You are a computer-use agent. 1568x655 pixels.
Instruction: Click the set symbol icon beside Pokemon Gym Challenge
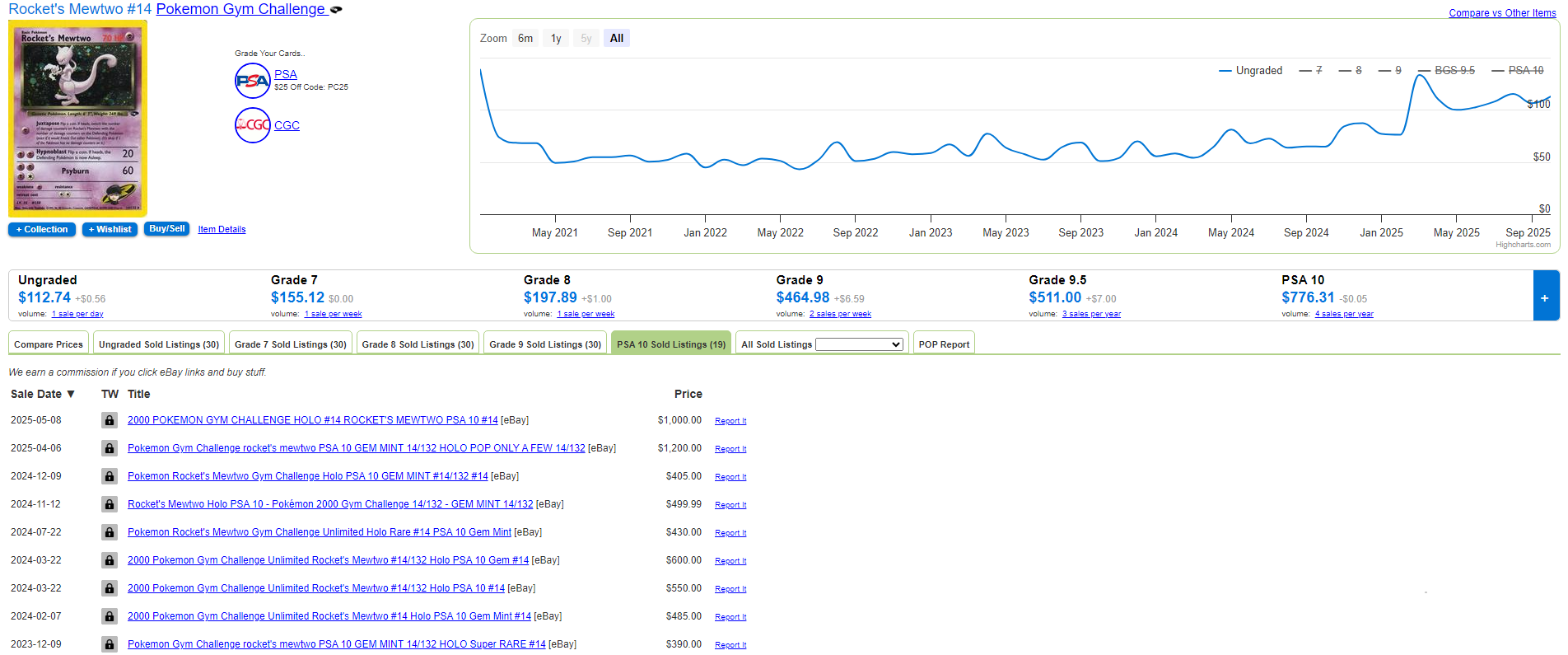[x=336, y=10]
